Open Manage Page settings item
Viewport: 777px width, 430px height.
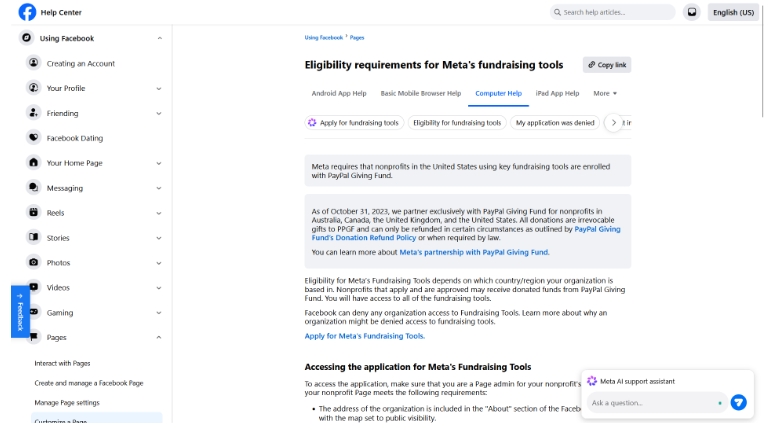[x=67, y=402]
